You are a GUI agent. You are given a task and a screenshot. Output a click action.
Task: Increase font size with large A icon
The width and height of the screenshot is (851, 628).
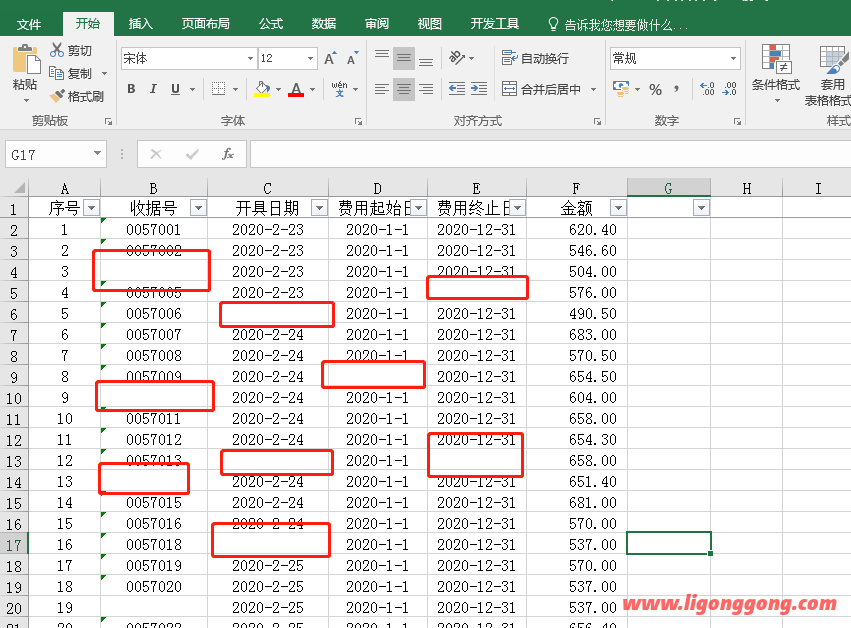point(330,59)
